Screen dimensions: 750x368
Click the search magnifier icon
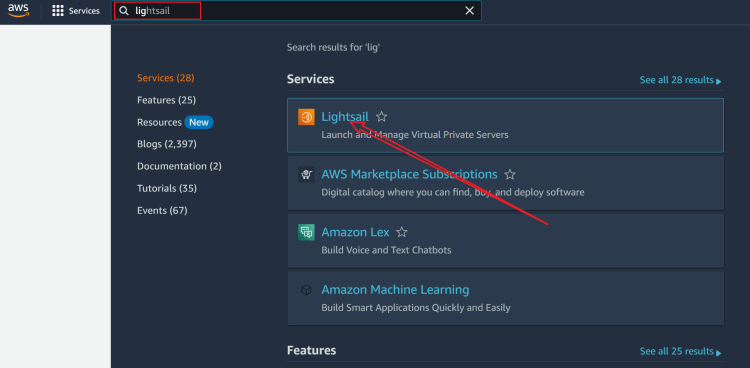pyautogui.click(x=124, y=11)
